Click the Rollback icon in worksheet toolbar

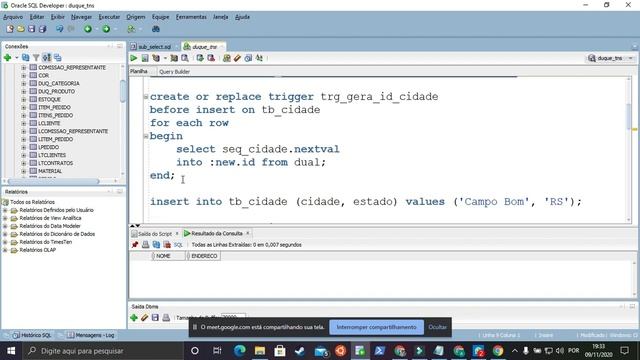pyautogui.click(x=211, y=58)
